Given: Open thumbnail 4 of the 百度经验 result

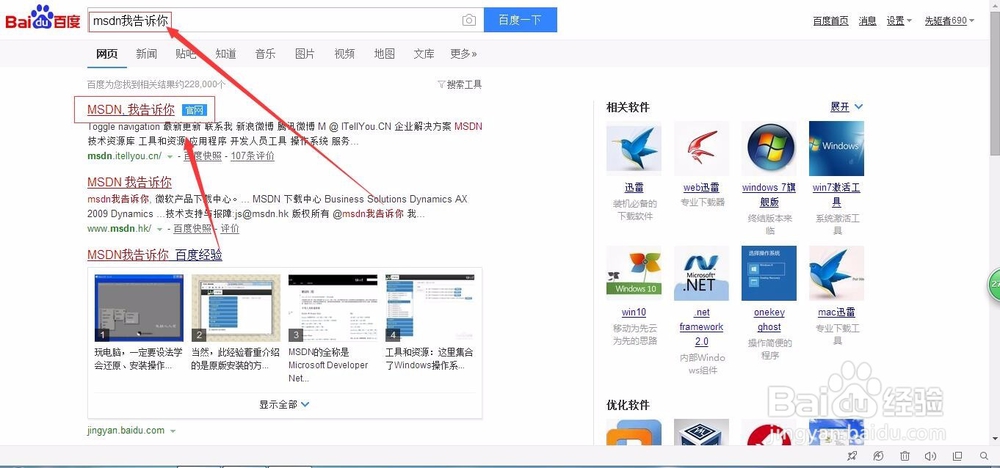Looking at the screenshot, I should click(430, 308).
